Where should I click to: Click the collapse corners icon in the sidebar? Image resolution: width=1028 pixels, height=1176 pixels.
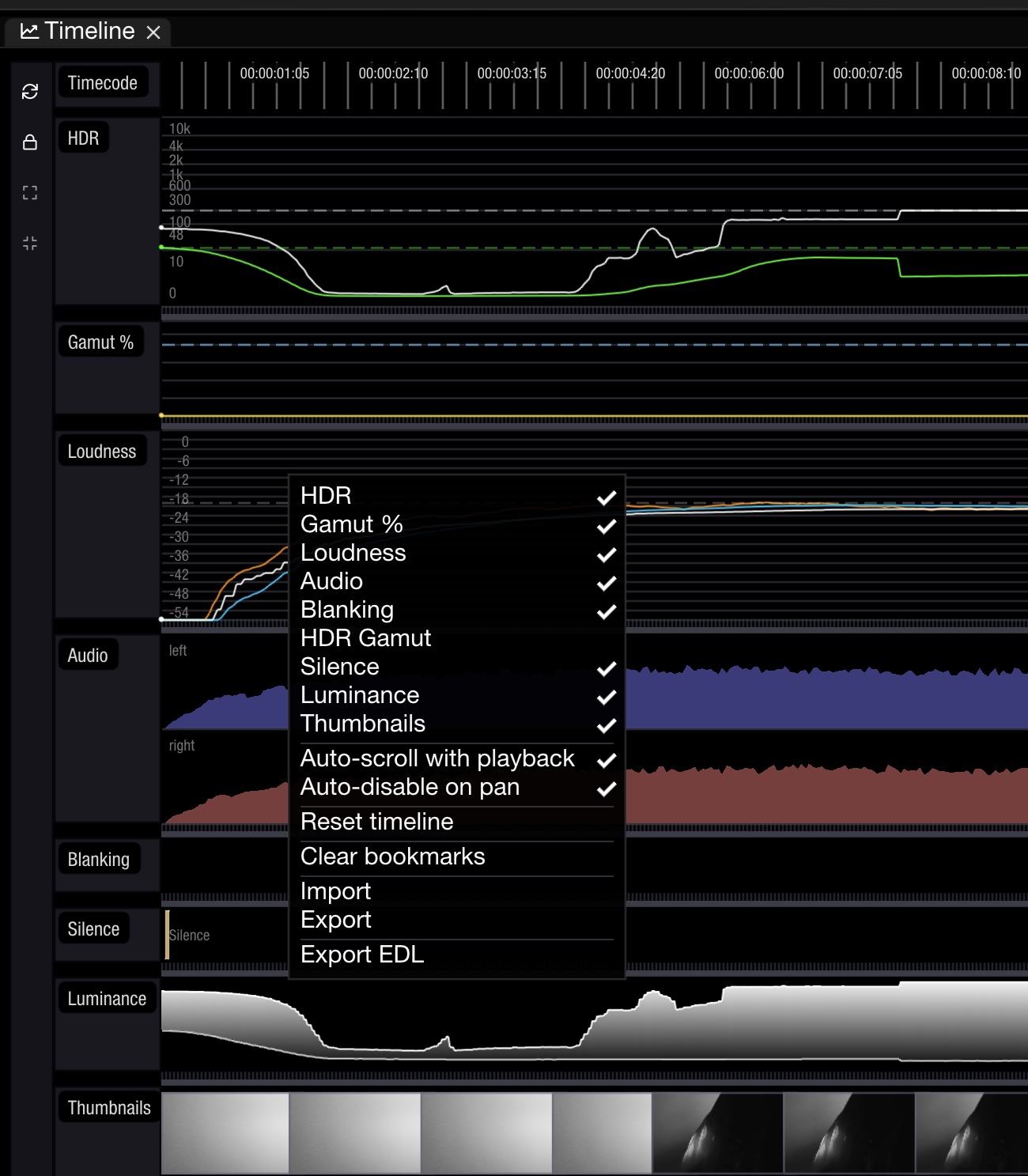coord(30,244)
